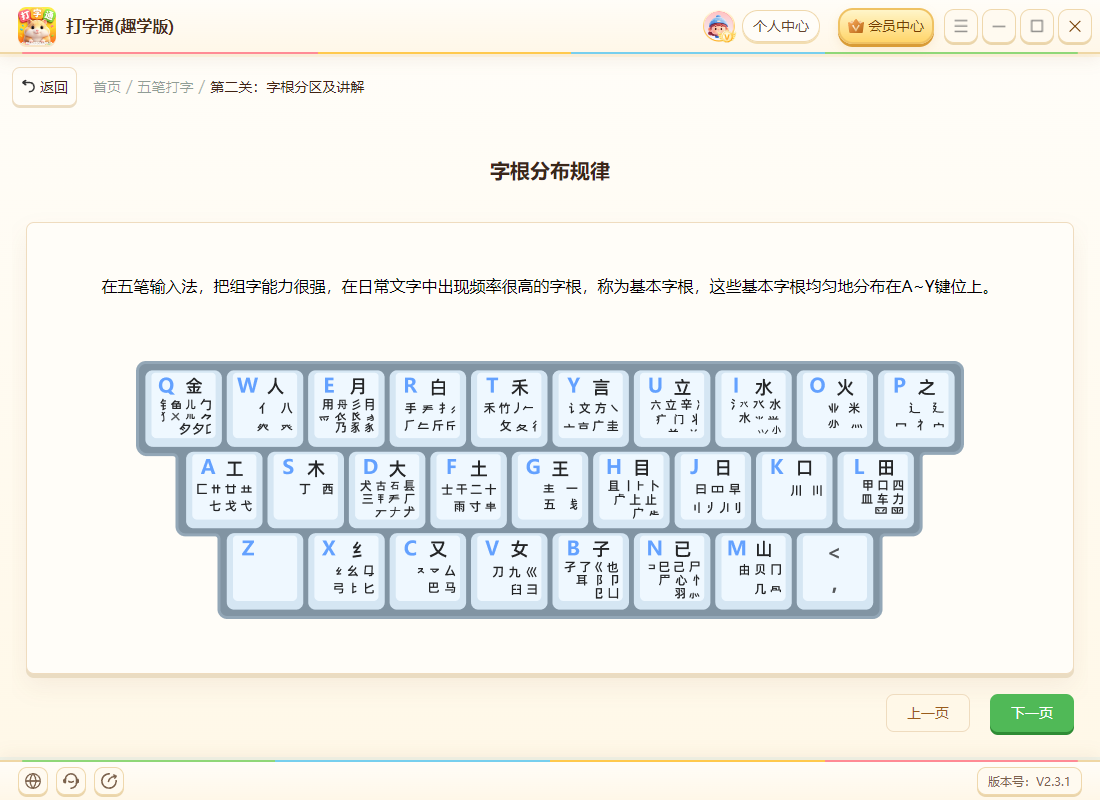Viewport: 1100px width, 800px height.
Task: Click the A 工 key
Action: 224,489
